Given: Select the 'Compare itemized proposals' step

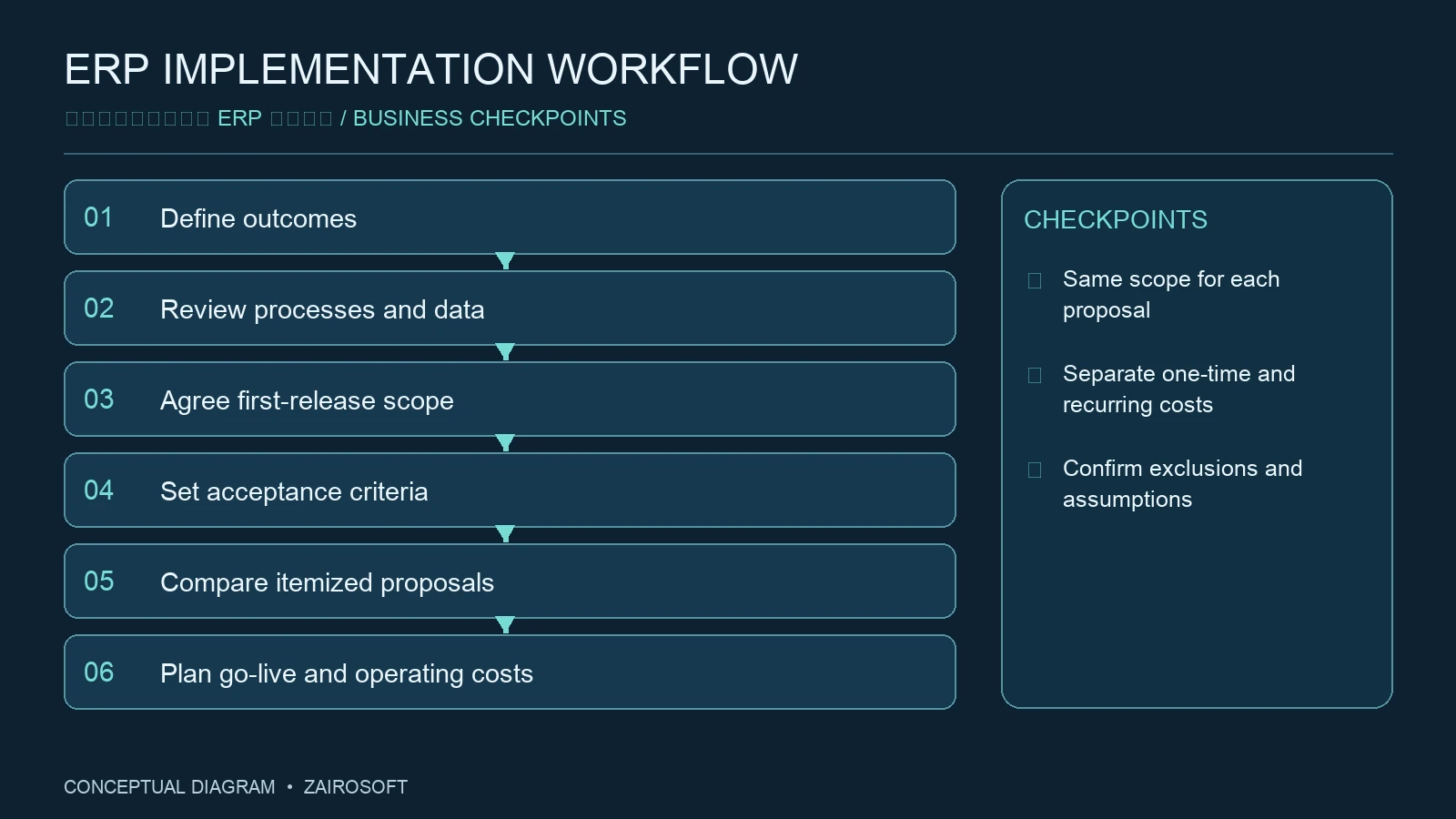Looking at the screenshot, I should 510,581.
